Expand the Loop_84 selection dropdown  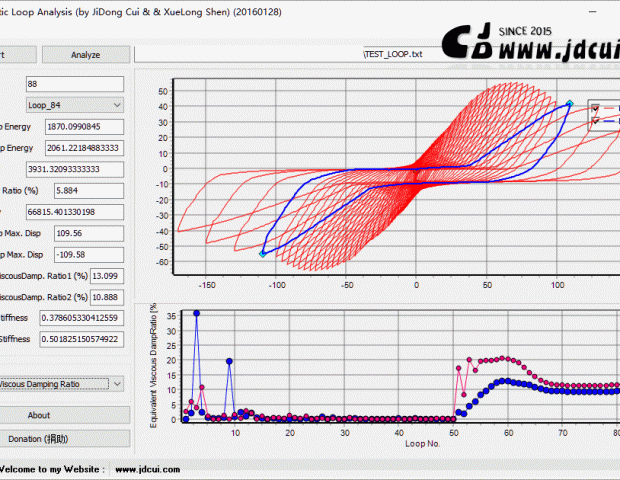pos(117,104)
